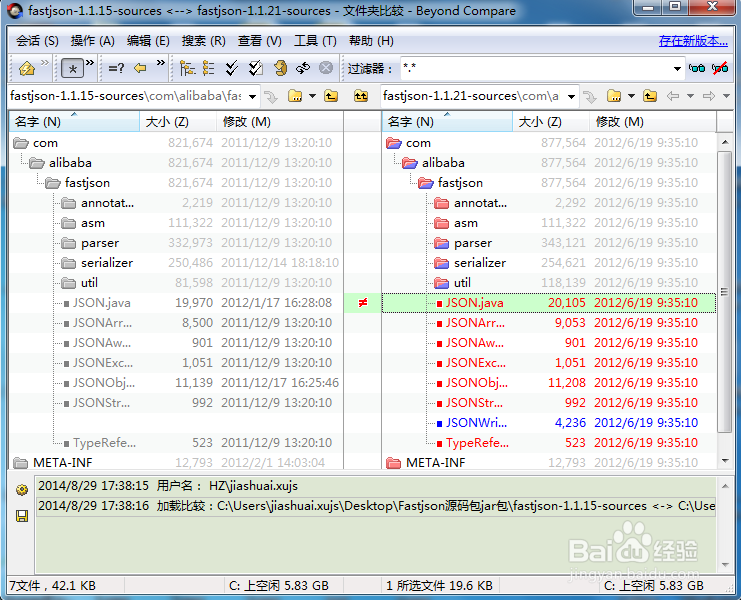Select the left pane parser folder
The width and height of the screenshot is (741, 600).
coord(100,243)
